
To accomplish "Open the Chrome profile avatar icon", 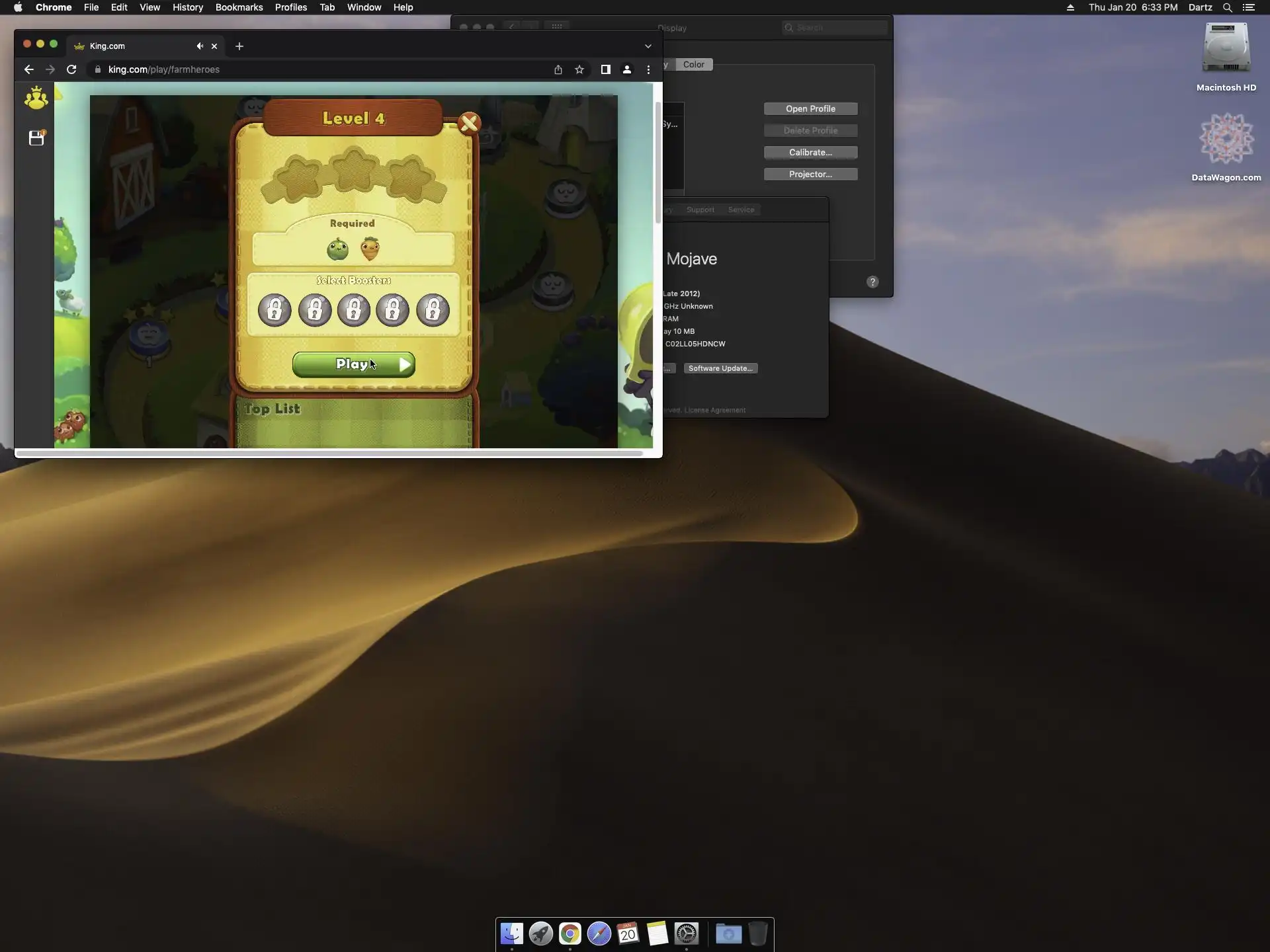I will click(x=627, y=69).
